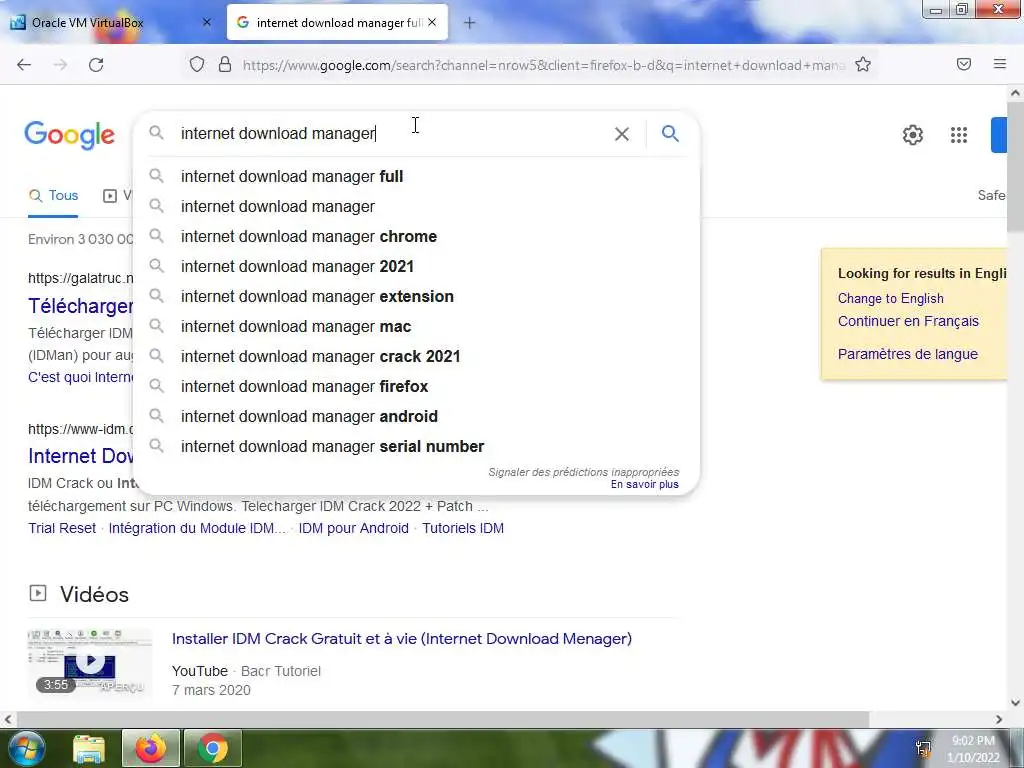
Task: Open the Google apps grid
Action: [x=959, y=135]
